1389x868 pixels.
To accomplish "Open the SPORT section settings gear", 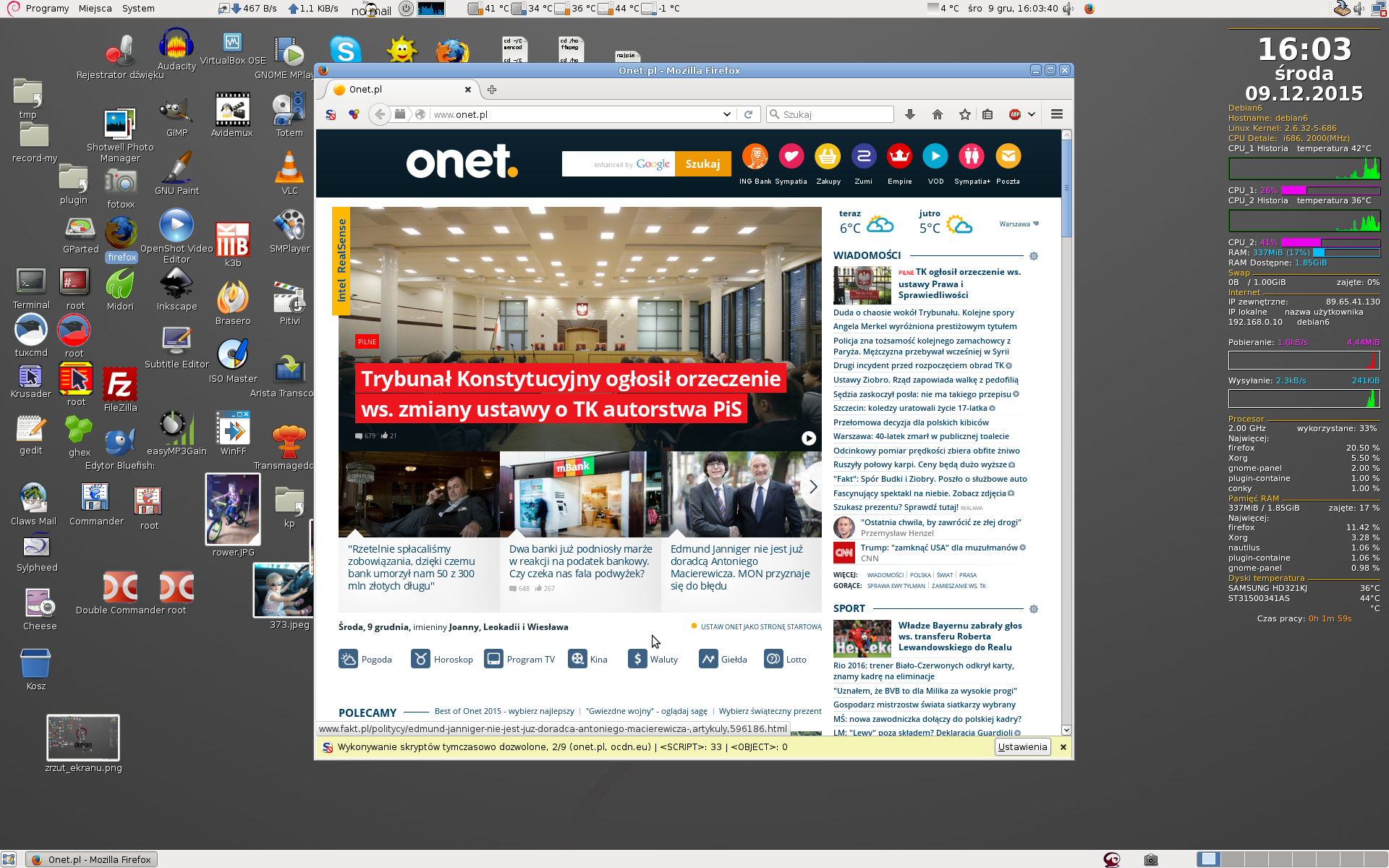I will point(1034,609).
